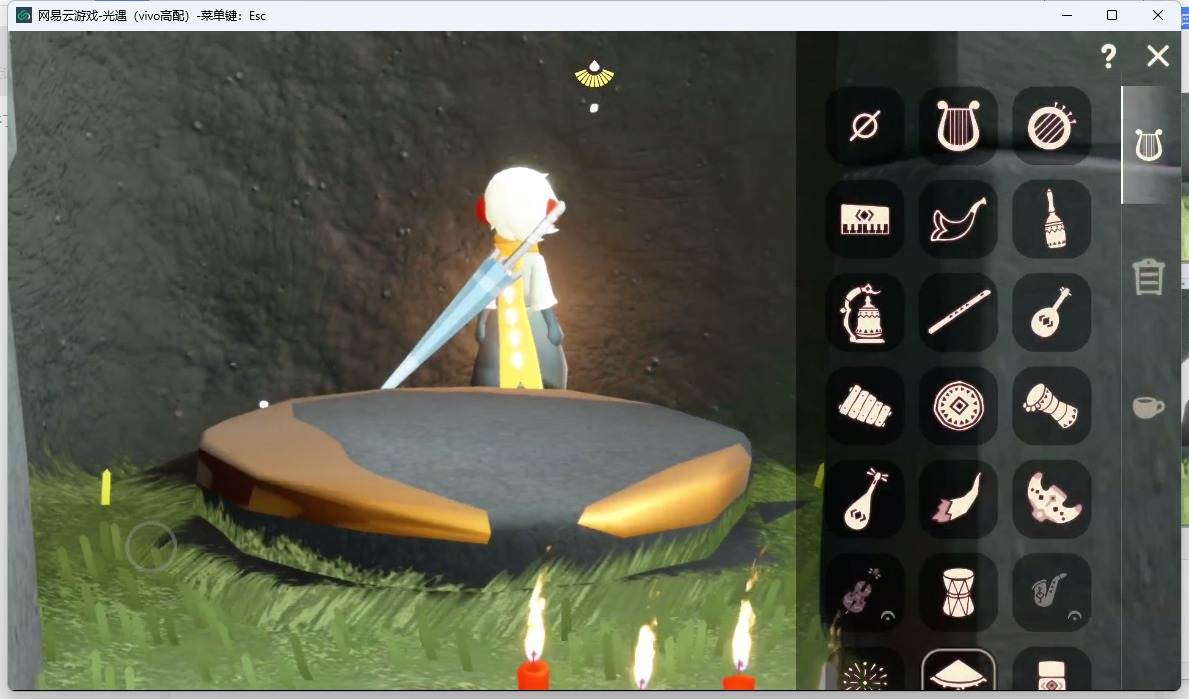Open the clipboard category tab
This screenshot has height=699, width=1189.
click(x=1148, y=276)
